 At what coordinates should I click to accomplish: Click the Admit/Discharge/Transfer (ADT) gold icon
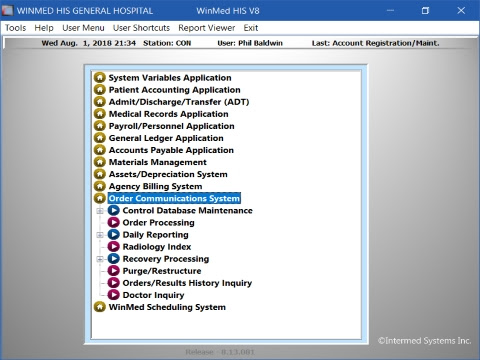point(100,102)
